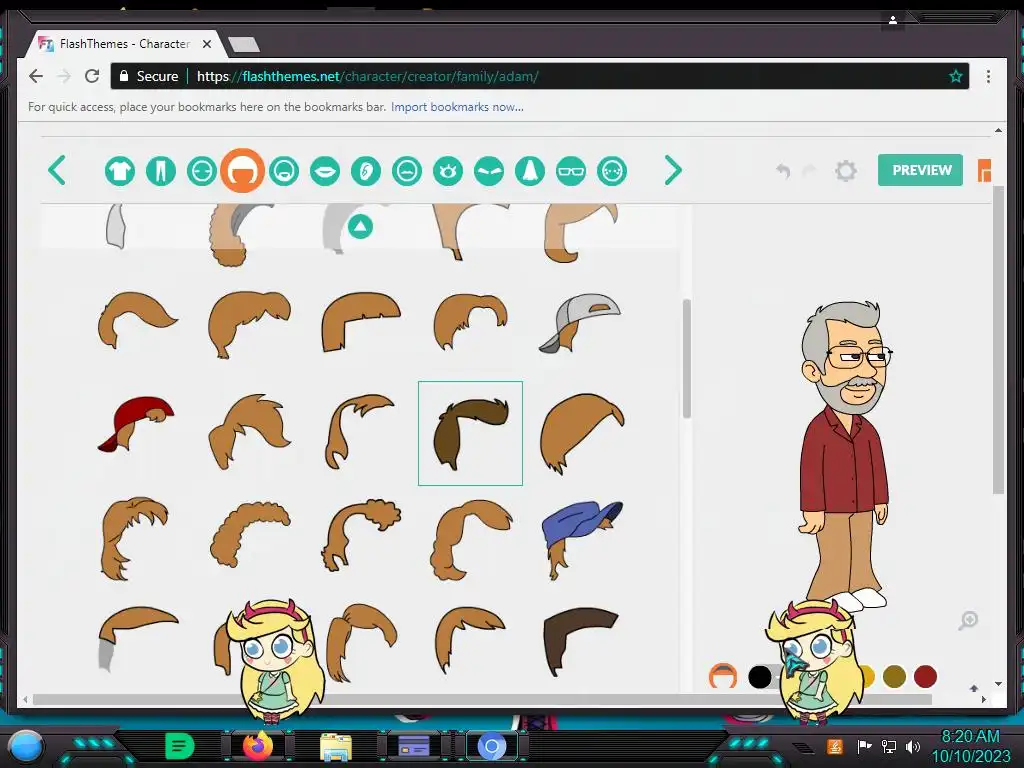Select the highlighted dark brown hairstyle
The height and width of the screenshot is (768, 1024).
pyautogui.click(x=470, y=433)
